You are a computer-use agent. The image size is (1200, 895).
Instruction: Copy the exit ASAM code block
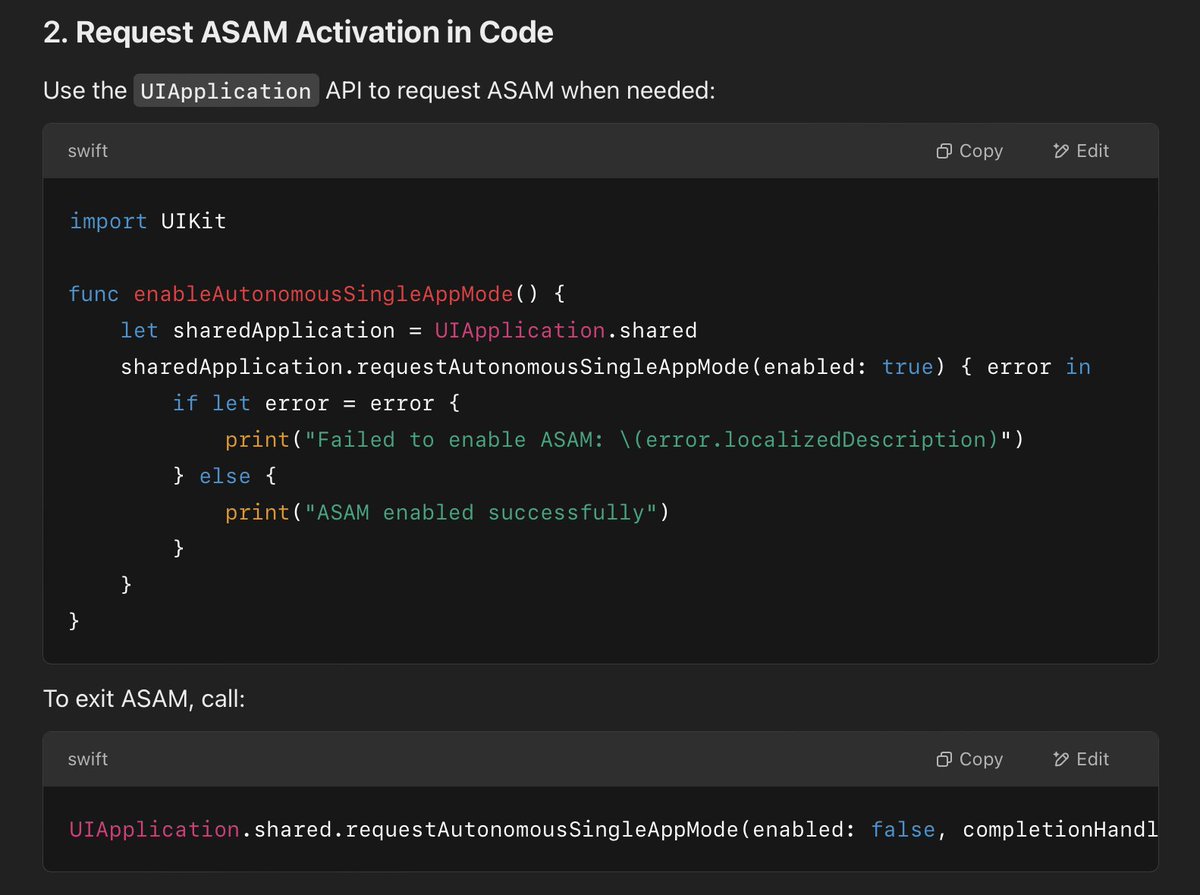point(969,759)
